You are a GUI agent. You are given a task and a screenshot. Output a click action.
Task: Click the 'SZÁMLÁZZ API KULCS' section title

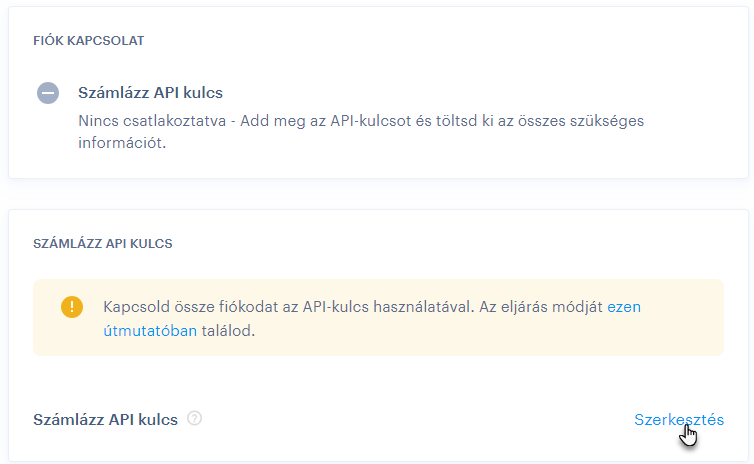click(102, 244)
